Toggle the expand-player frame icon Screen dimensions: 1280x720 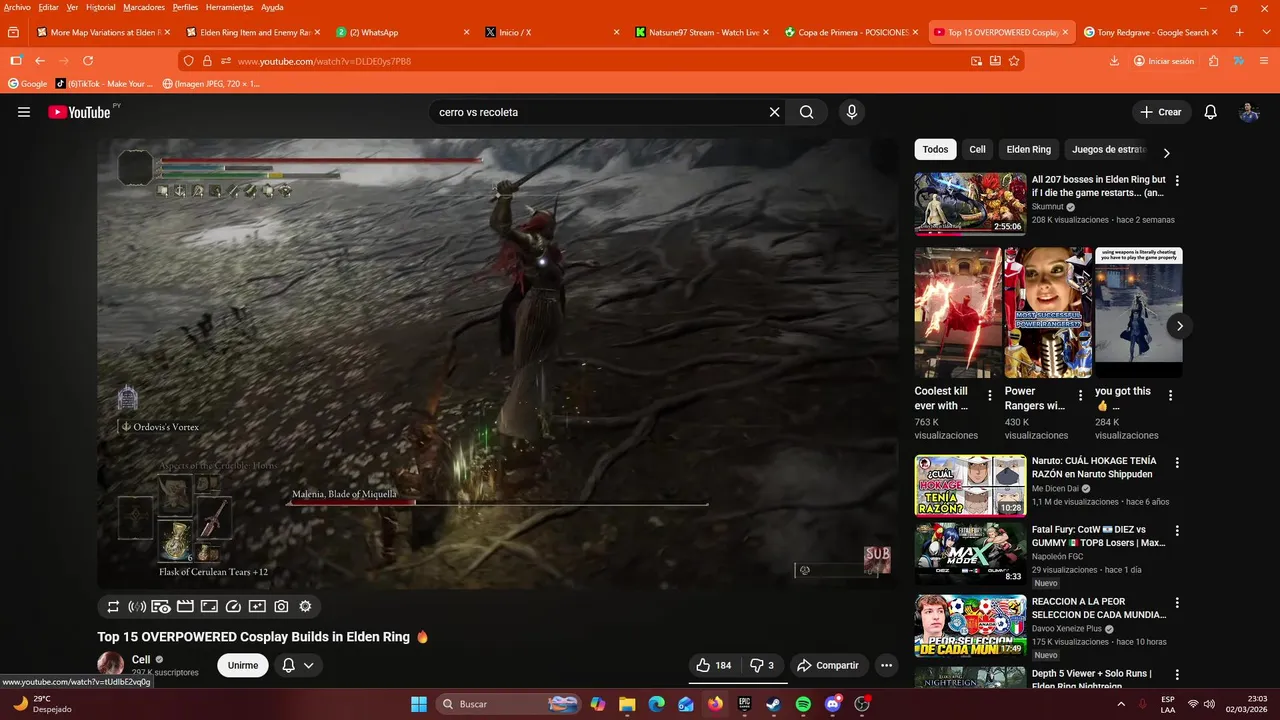209,606
